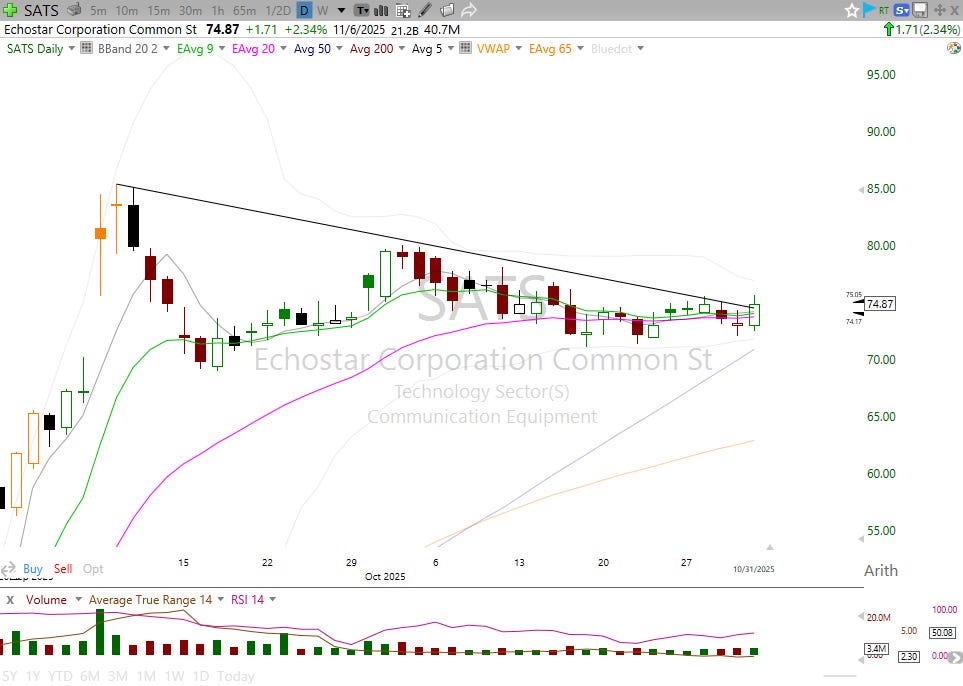Click the RT real-time indicator

click(884, 10)
